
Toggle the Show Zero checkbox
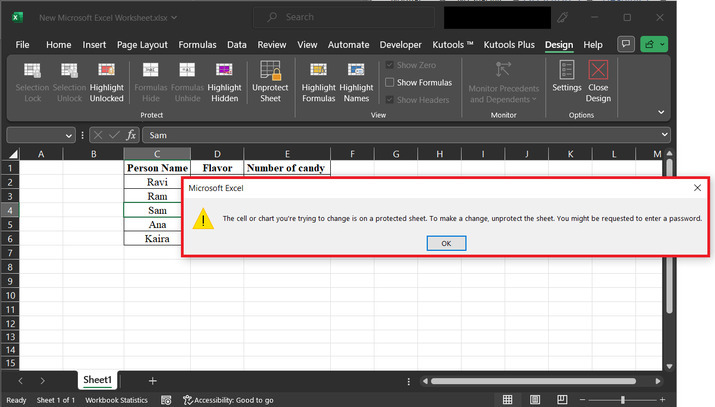pos(389,65)
